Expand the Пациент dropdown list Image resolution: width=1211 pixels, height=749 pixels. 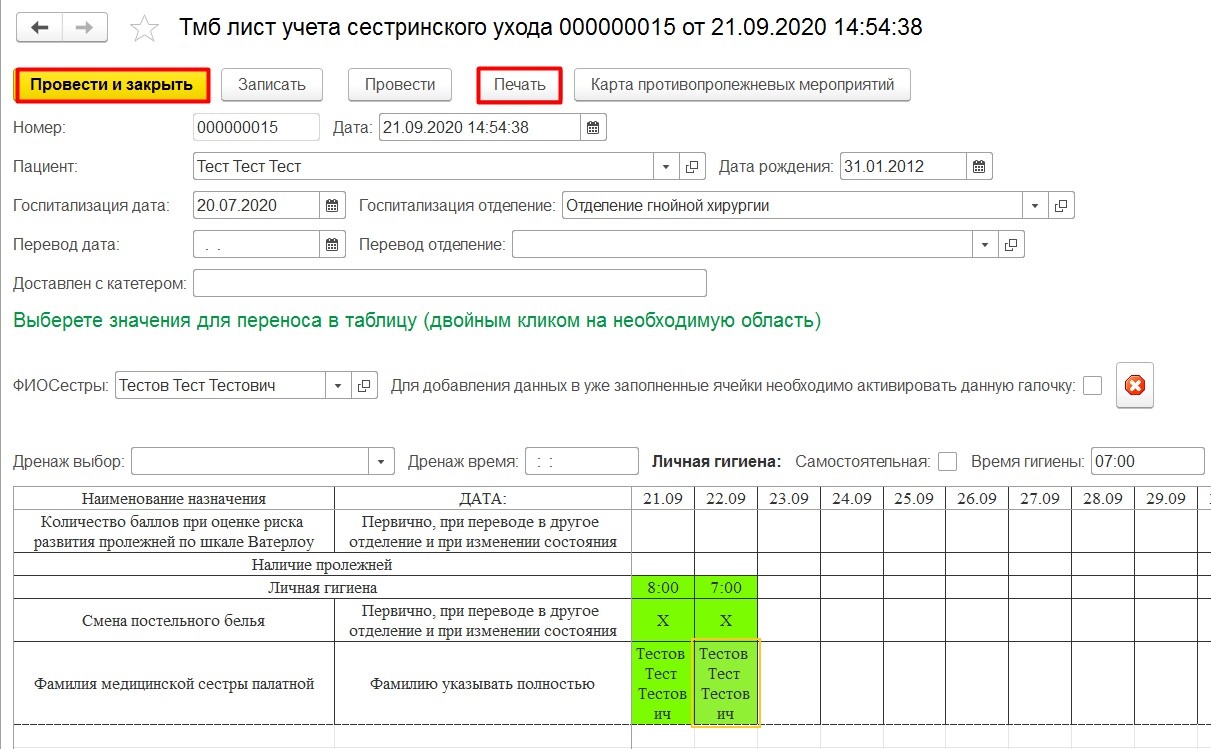pos(667,166)
